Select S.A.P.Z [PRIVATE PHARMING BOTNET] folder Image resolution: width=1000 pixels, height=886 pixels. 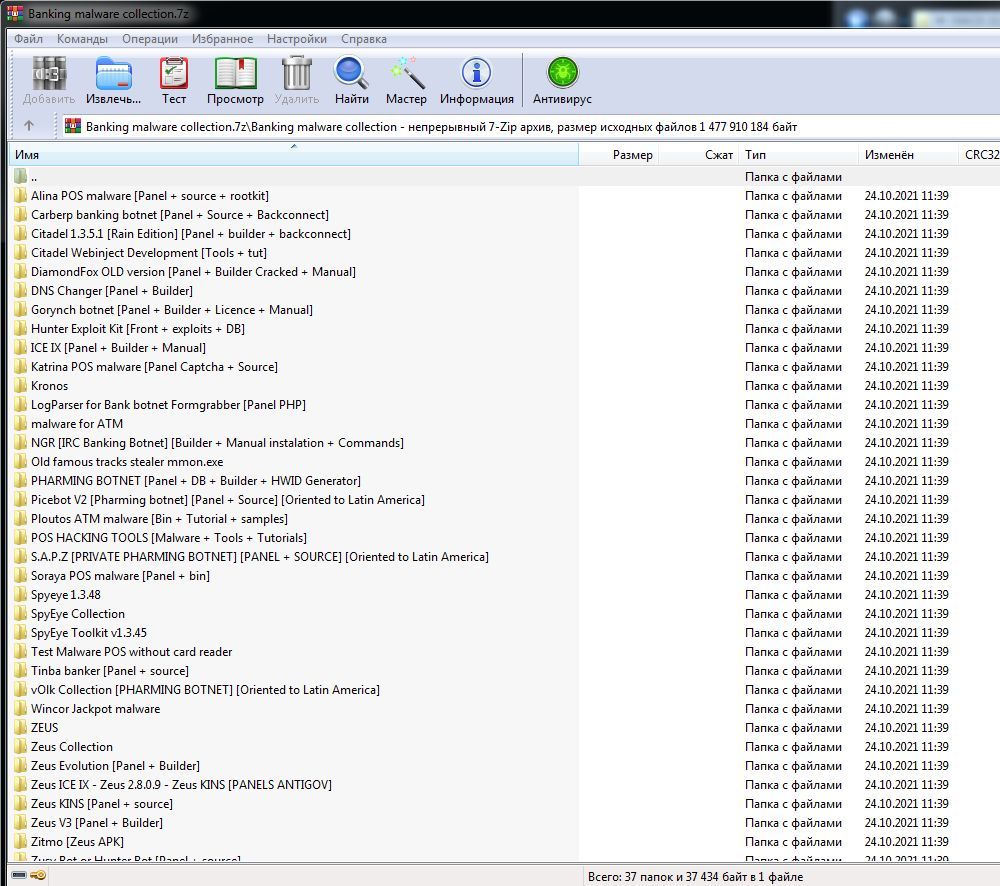pos(259,557)
